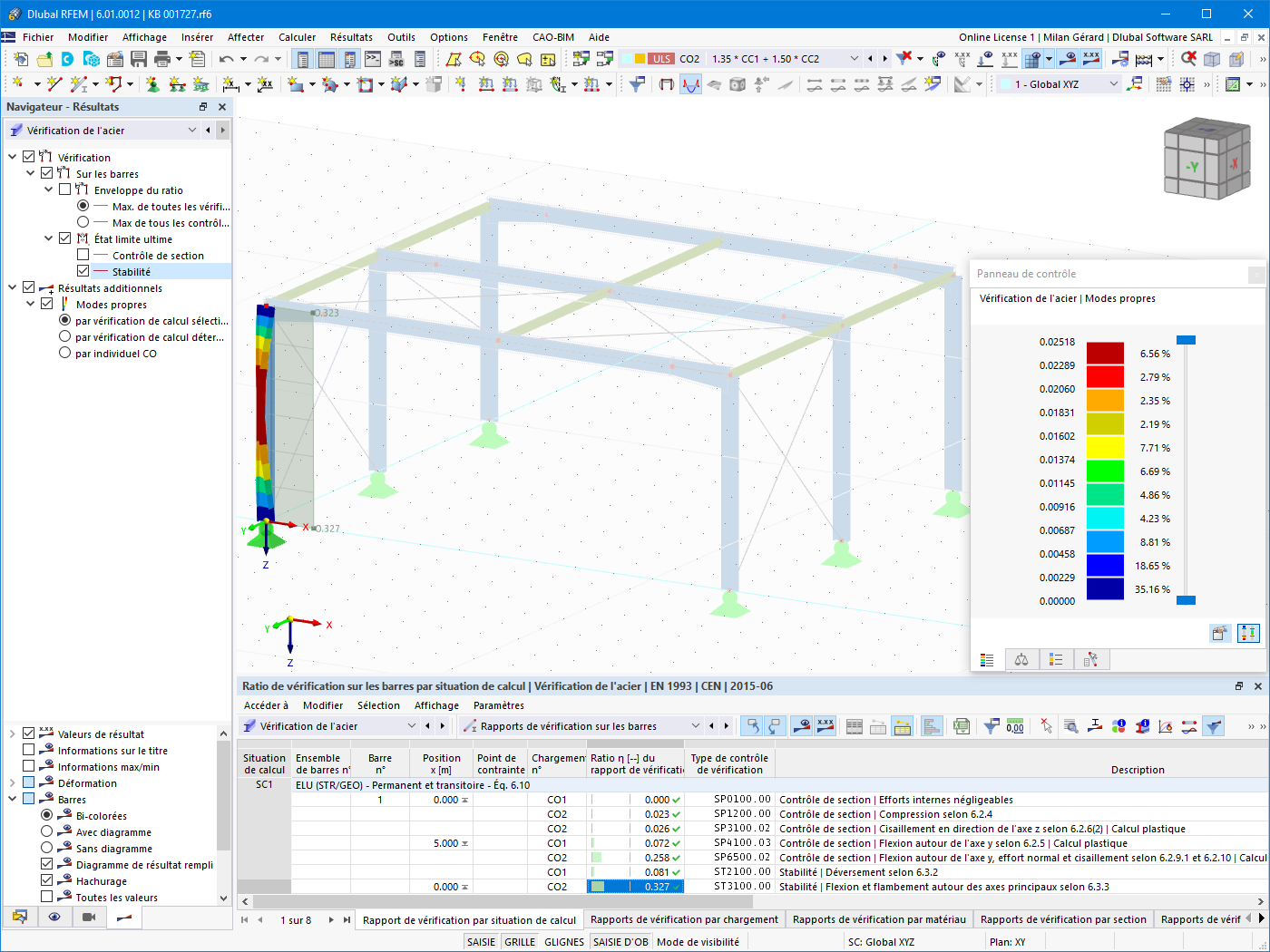Open the balance scale factors tab in control panel
The height and width of the screenshot is (952, 1270).
pyautogui.click(x=1021, y=660)
